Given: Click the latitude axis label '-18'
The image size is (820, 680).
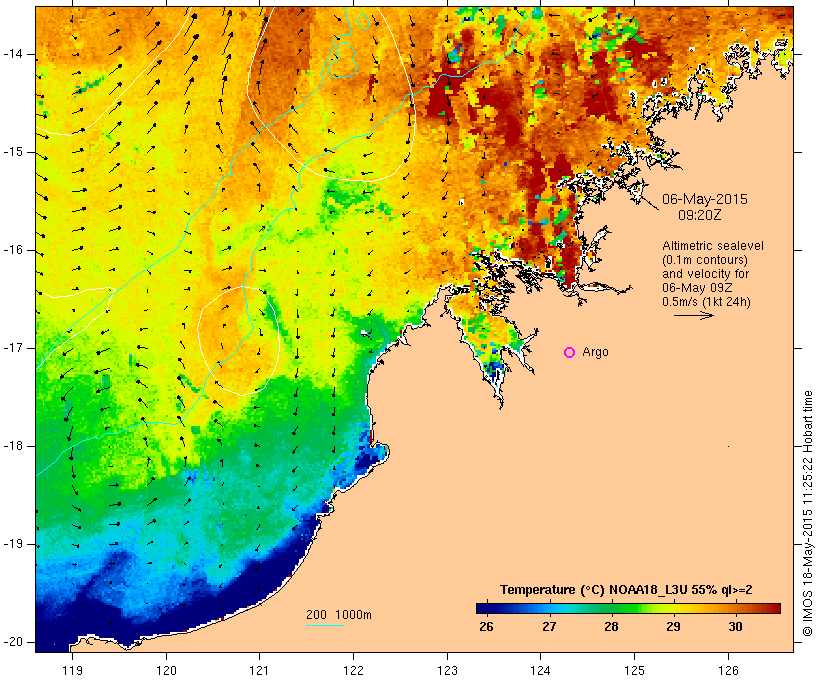Looking at the screenshot, I should (13, 446).
